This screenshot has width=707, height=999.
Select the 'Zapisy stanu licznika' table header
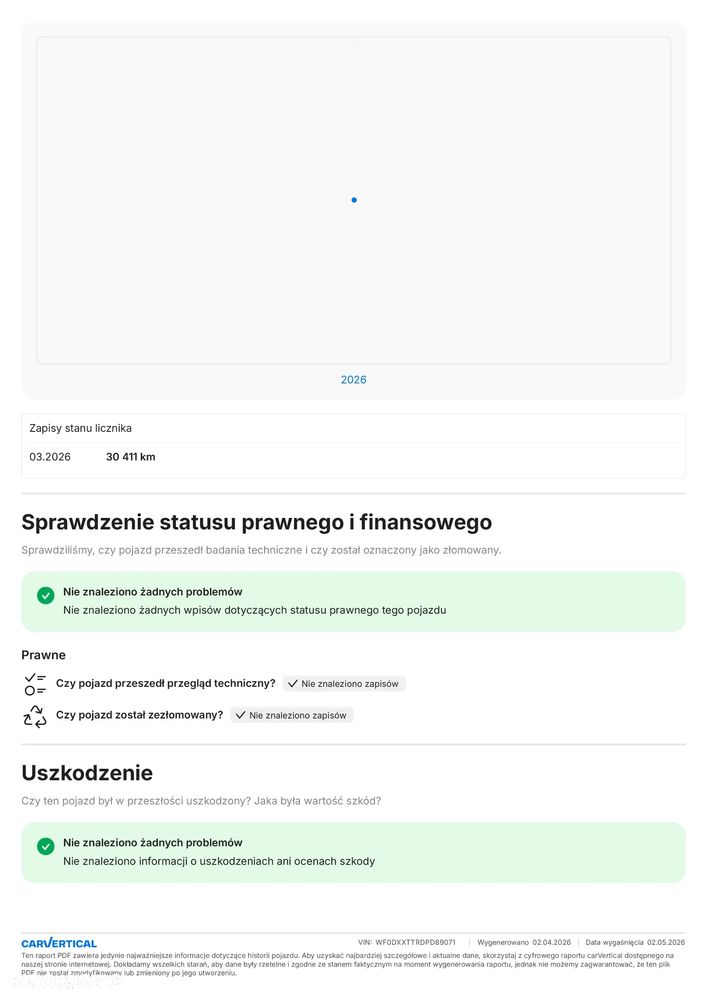point(81,428)
